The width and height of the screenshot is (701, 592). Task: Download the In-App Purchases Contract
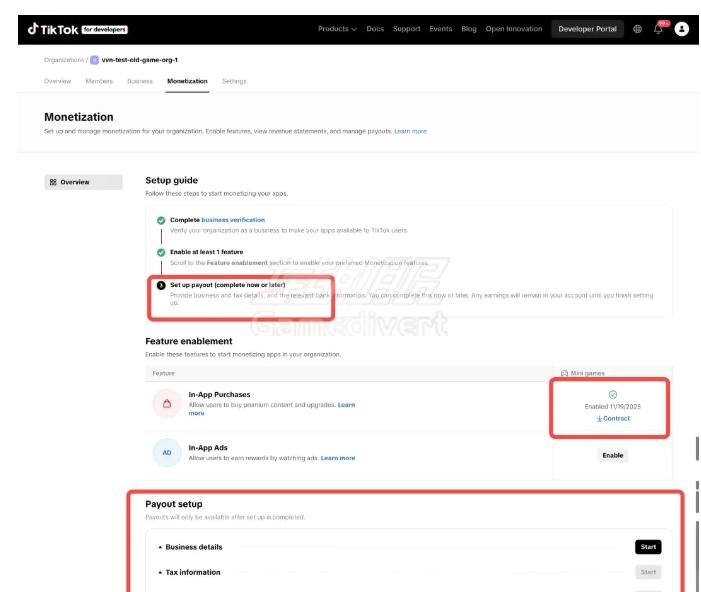click(613, 419)
